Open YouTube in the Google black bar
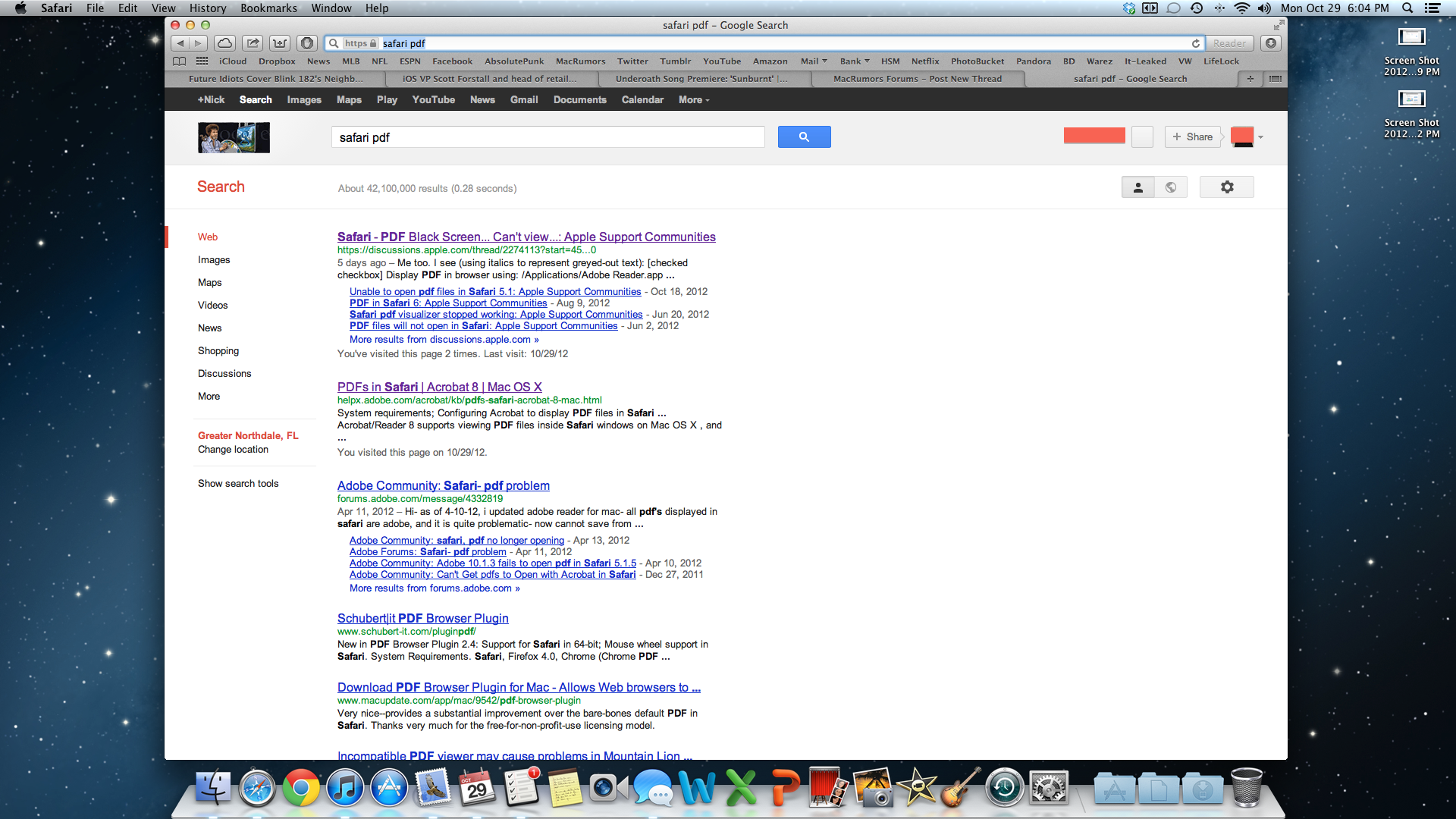 pos(434,100)
